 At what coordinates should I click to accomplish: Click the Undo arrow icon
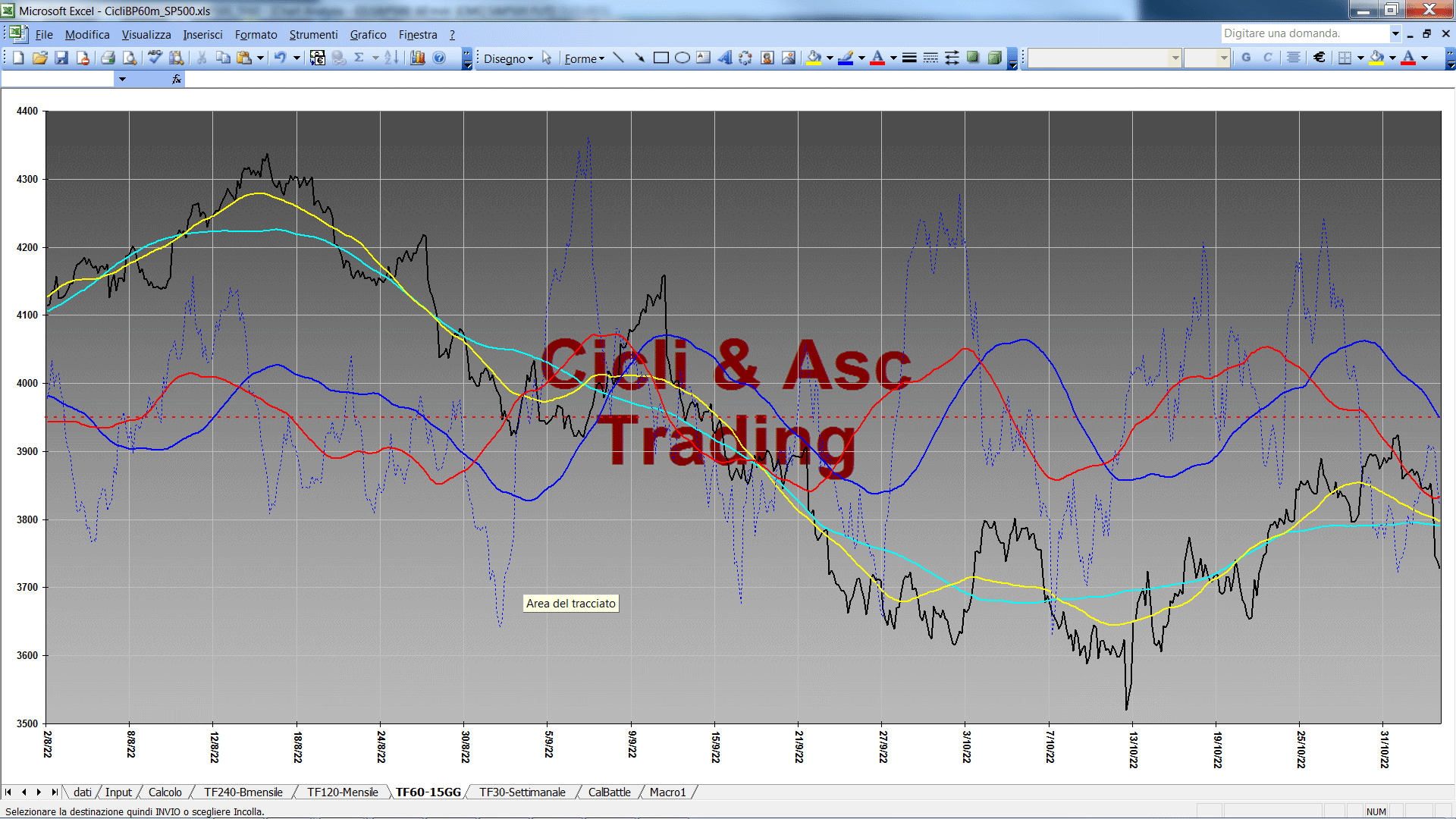pos(281,58)
